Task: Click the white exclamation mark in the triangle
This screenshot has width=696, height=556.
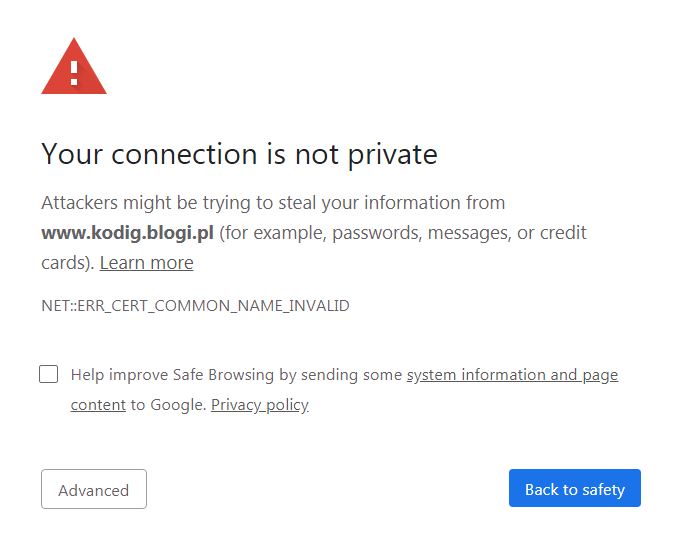Action: [x=74, y=73]
